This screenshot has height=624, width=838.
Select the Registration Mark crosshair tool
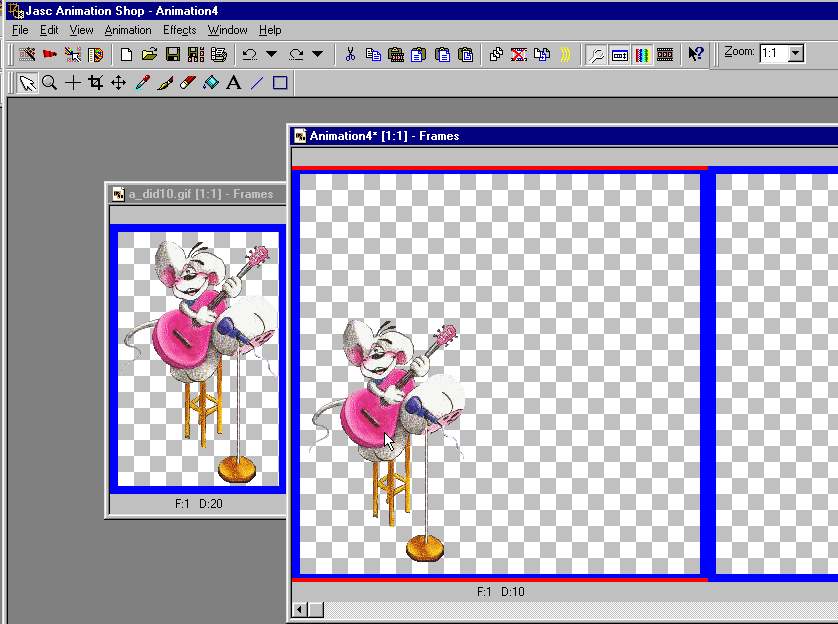point(73,83)
